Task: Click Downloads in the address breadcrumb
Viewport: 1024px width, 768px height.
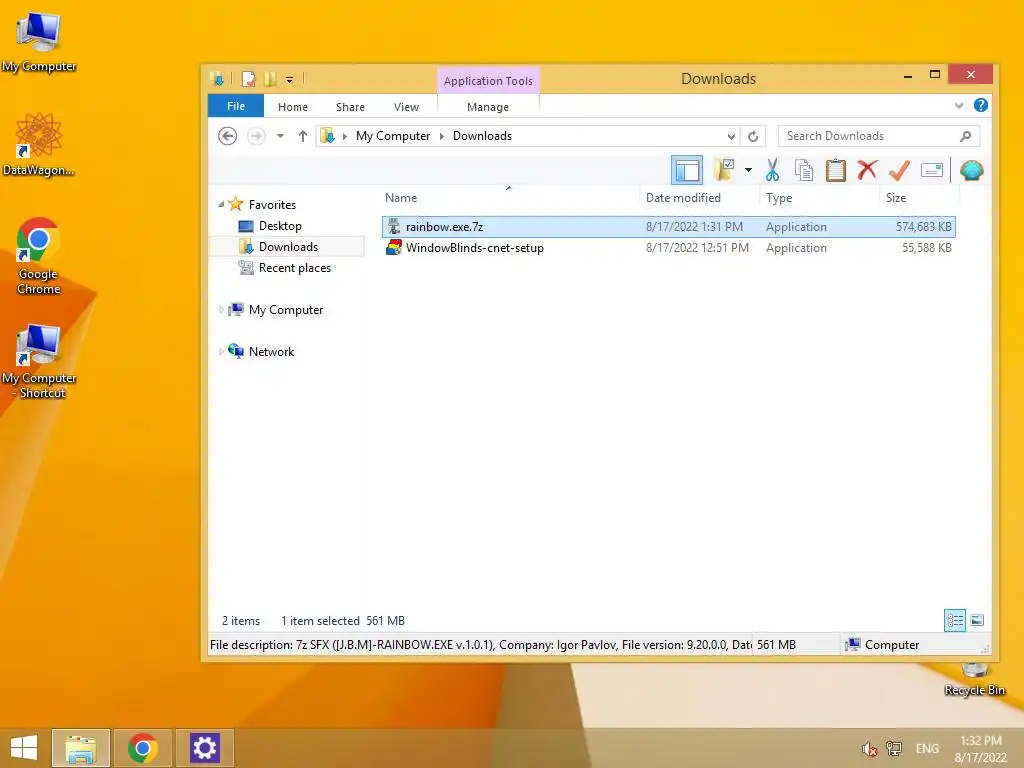Action: point(482,136)
